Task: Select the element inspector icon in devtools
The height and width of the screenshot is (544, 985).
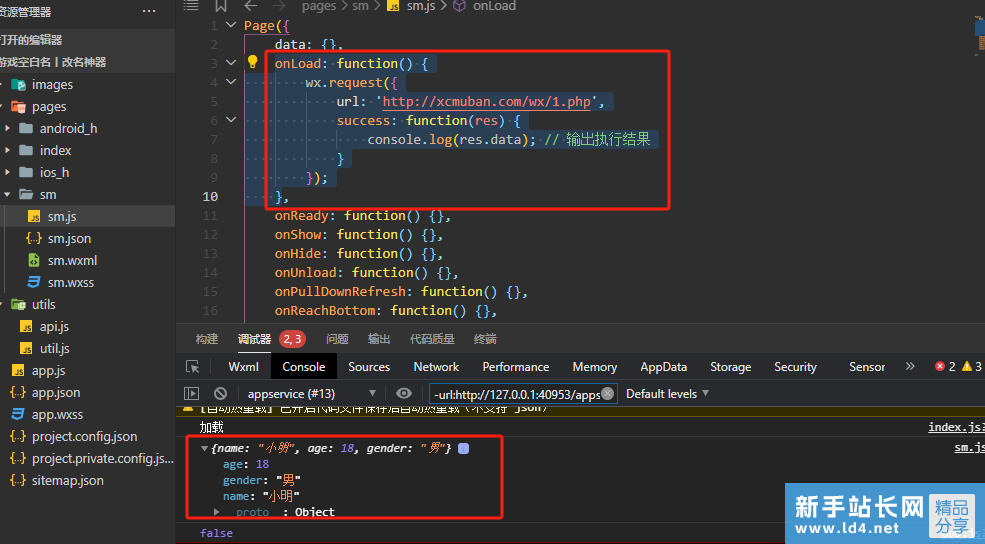Action: (x=193, y=367)
